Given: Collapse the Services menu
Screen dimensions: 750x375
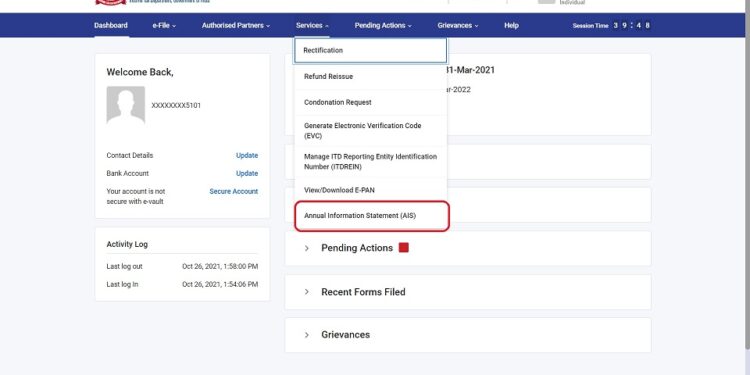Looking at the screenshot, I should [x=312, y=25].
